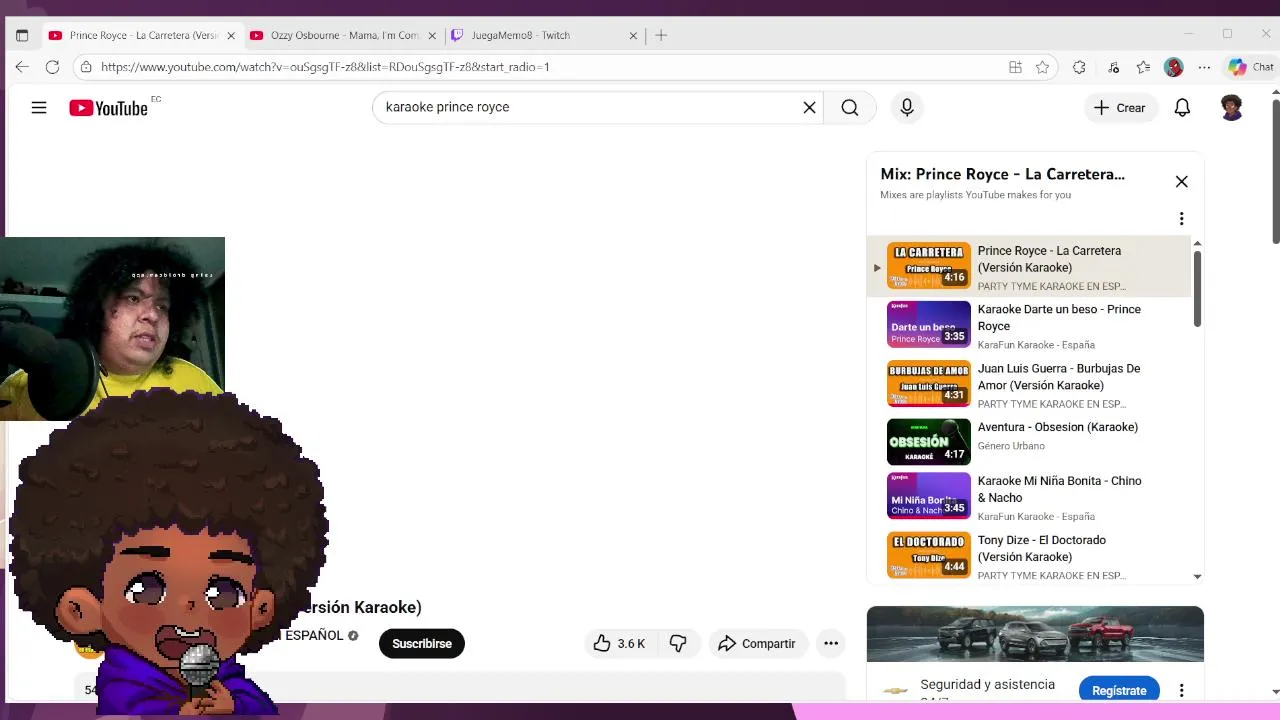Submit search with magnifier button
The width and height of the screenshot is (1280, 720).
click(x=850, y=107)
